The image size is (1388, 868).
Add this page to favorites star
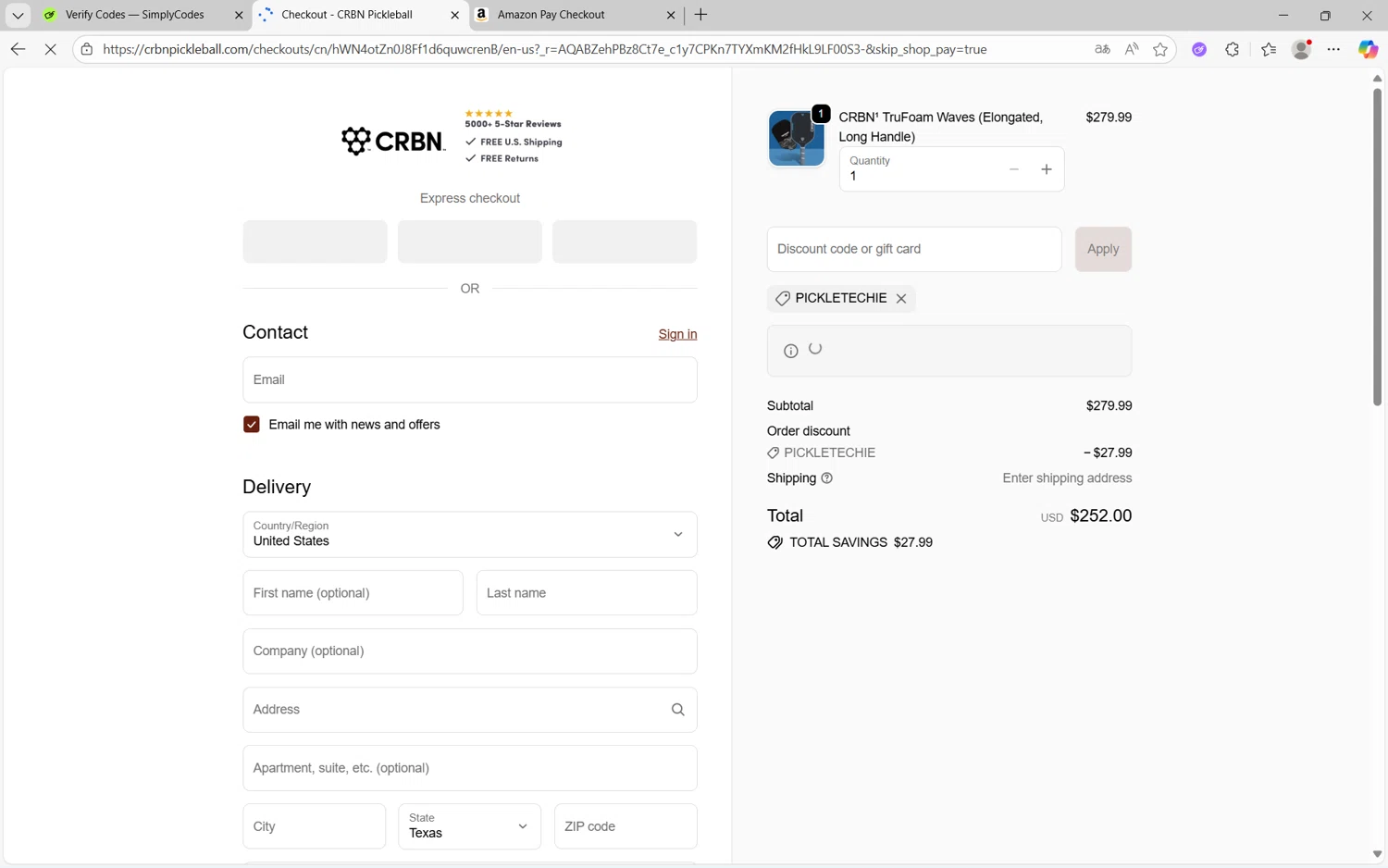[x=1160, y=49]
